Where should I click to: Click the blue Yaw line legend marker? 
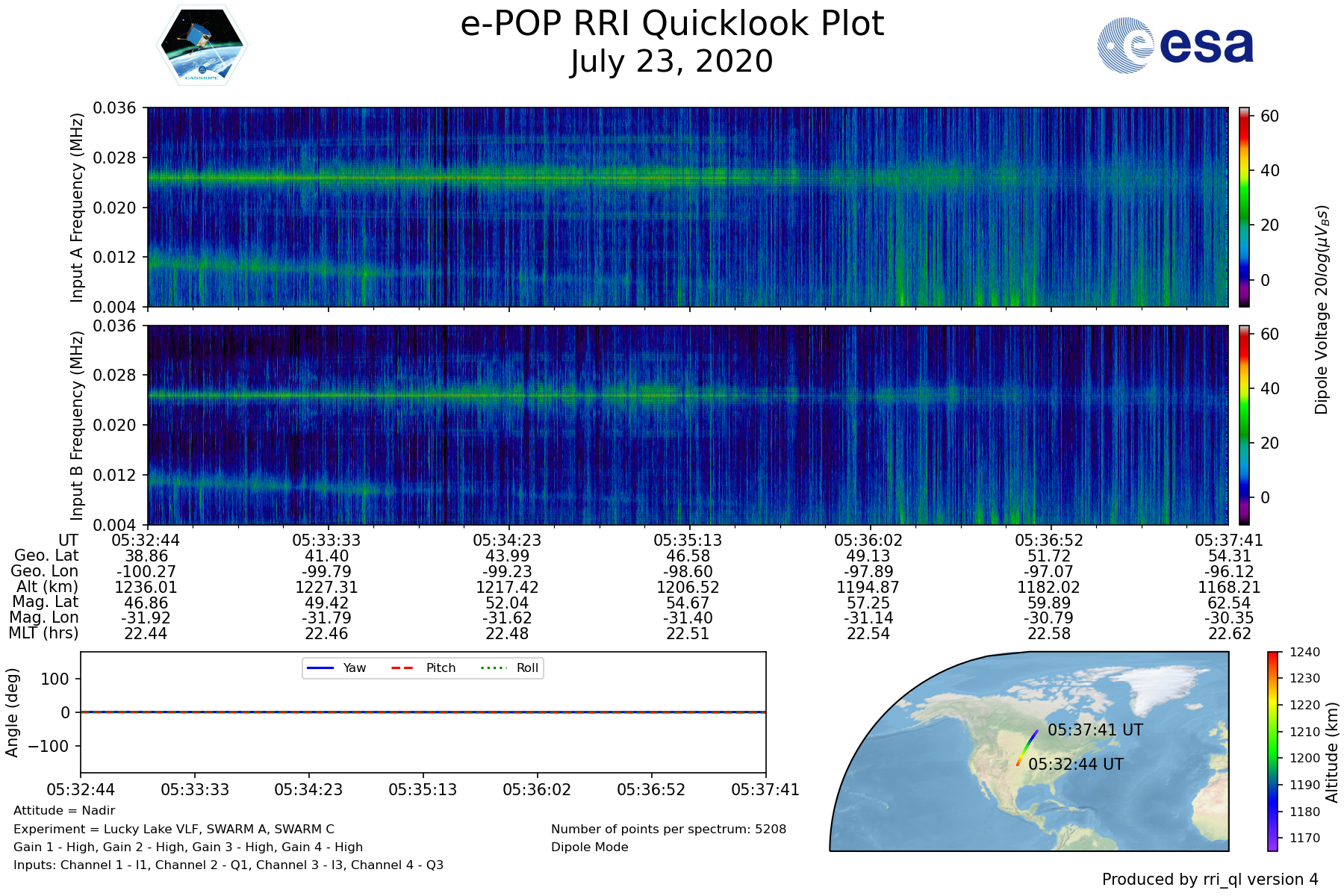point(320,668)
